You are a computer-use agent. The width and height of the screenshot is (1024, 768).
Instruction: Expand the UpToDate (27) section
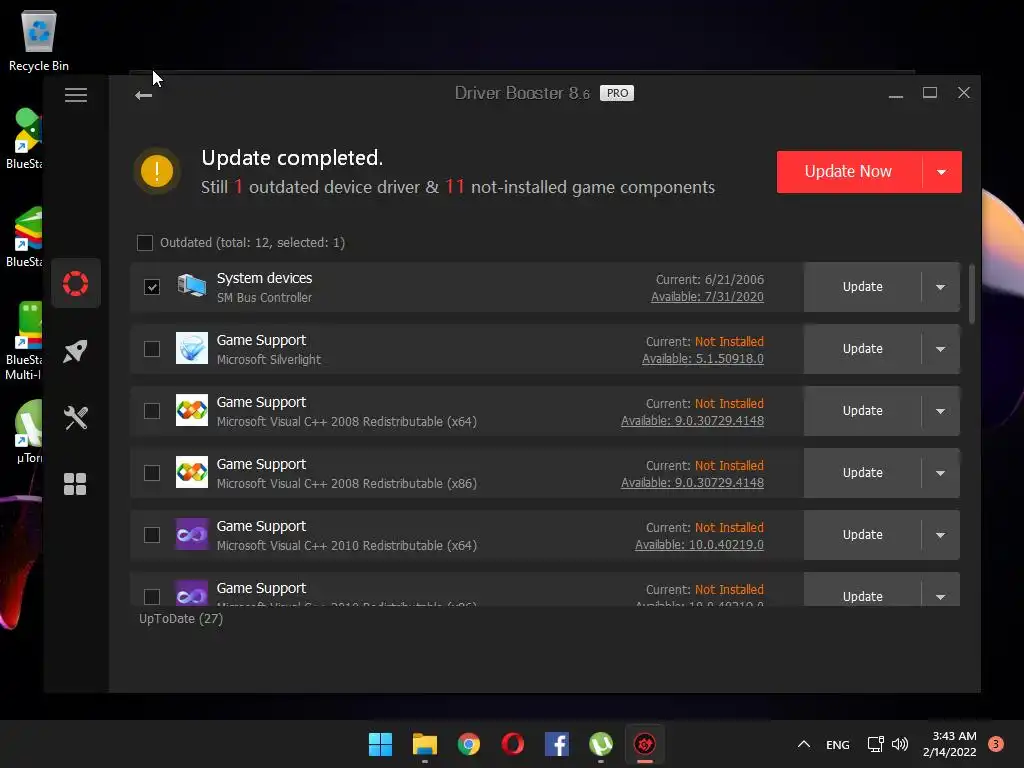click(x=181, y=618)
